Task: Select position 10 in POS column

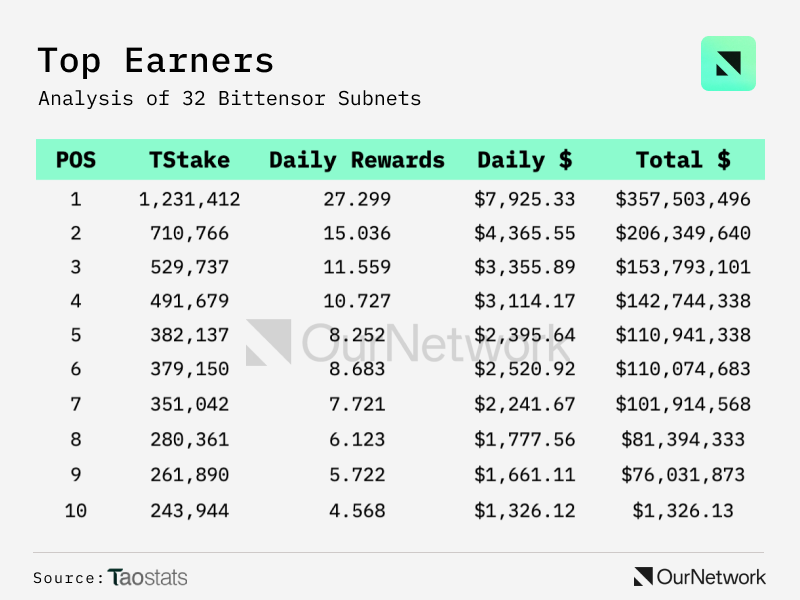Action: coord(76,511)
